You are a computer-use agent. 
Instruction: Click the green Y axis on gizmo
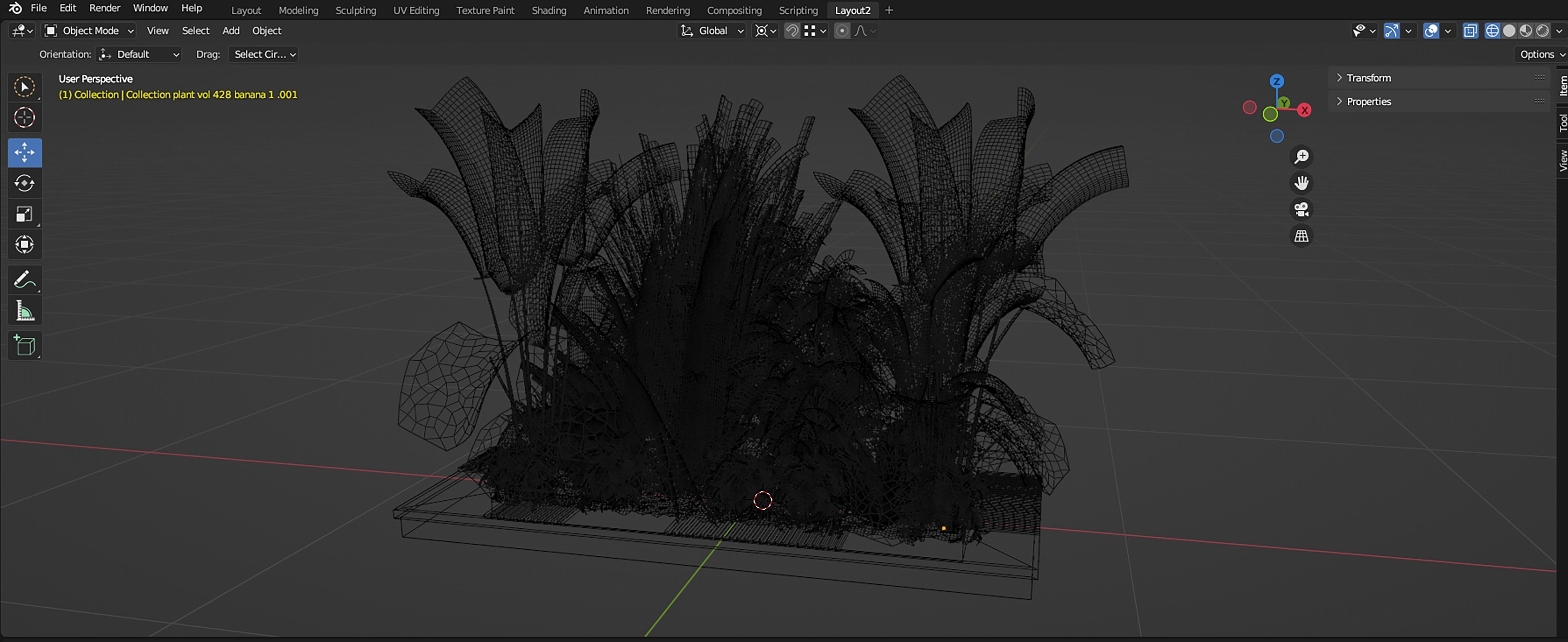1284,103
